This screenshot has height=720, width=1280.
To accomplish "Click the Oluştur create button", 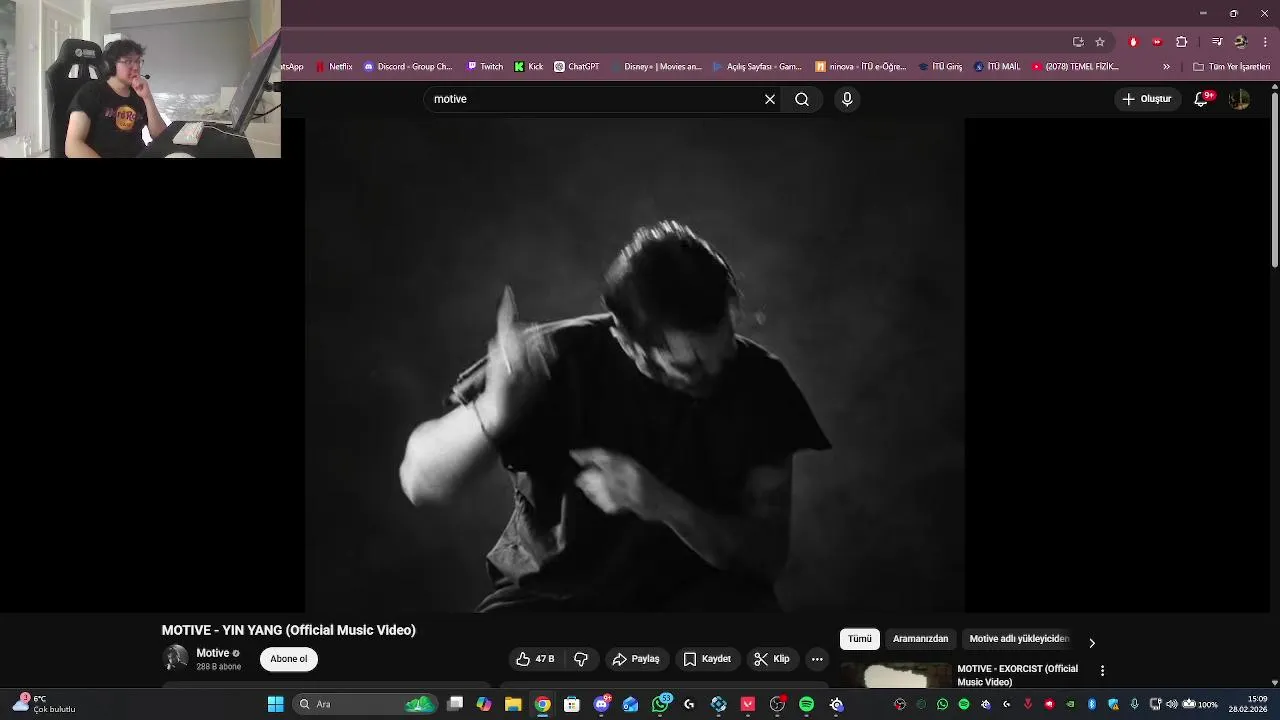I will click(x=1146, y=99).
